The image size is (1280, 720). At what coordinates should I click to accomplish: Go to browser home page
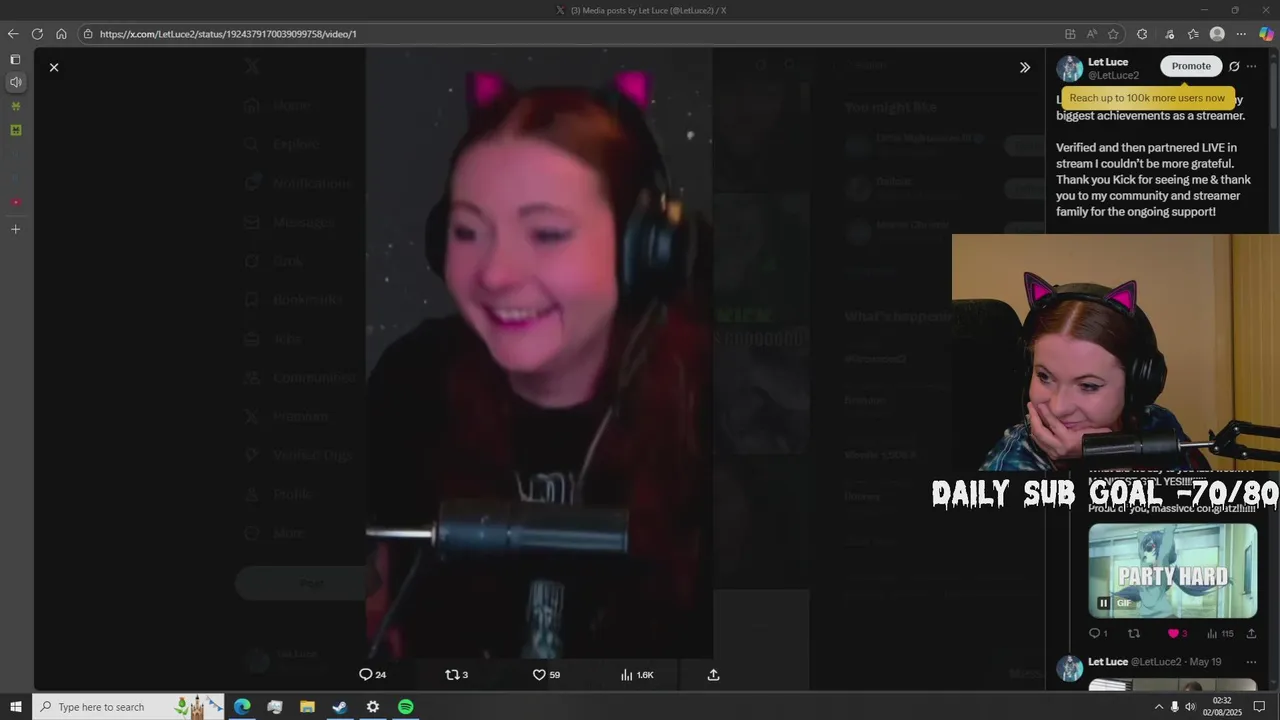click(61, 34)
